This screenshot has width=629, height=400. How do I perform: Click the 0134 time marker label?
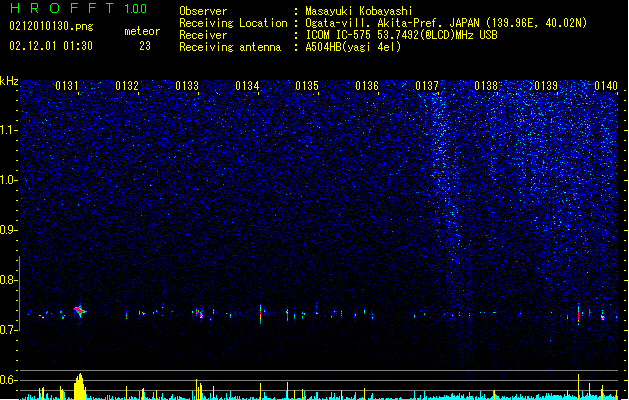[247, 86]
